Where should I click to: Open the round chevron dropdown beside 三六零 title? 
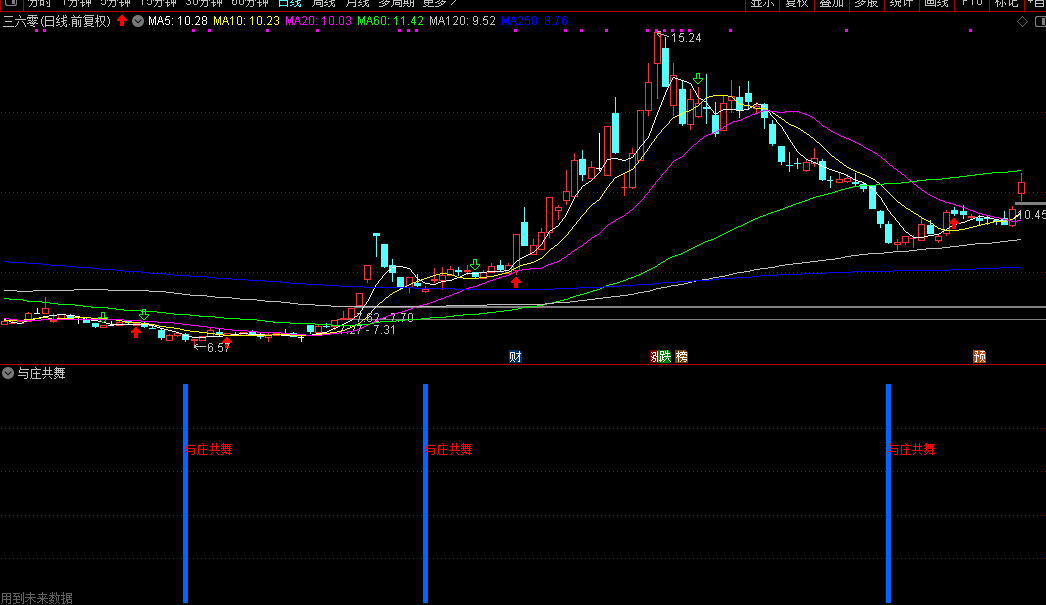click(137, 21)
